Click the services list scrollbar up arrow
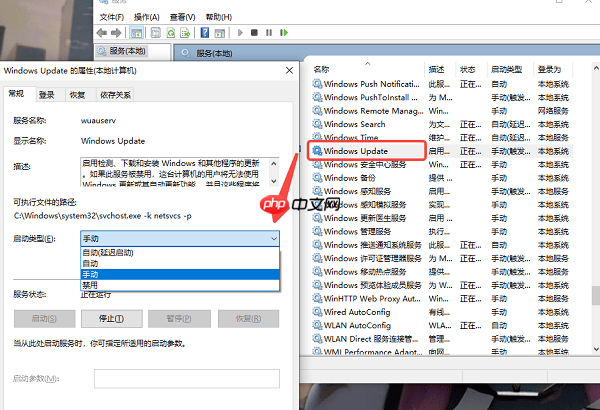 (596, 68)
